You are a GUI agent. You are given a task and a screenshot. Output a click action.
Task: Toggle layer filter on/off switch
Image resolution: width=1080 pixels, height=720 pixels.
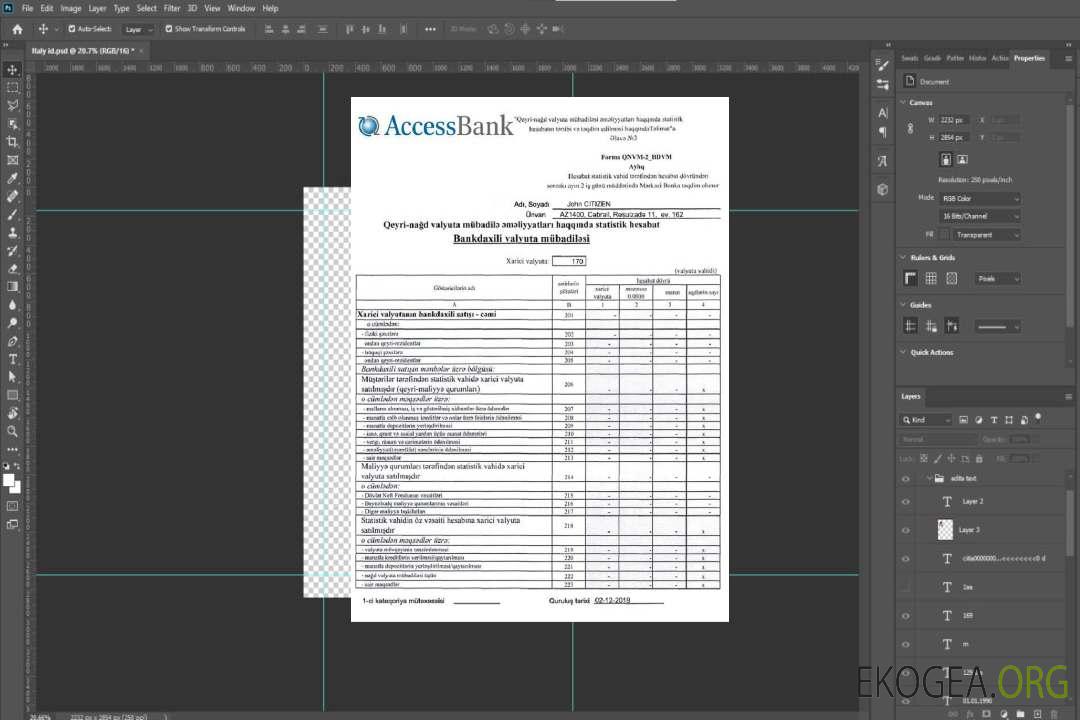click(x=1038, y=417)
